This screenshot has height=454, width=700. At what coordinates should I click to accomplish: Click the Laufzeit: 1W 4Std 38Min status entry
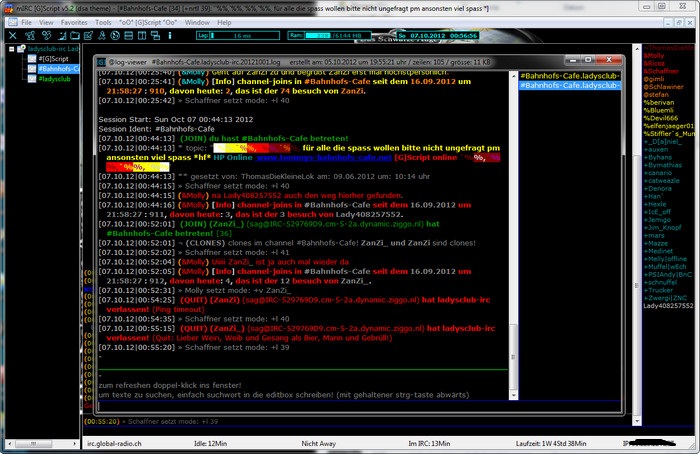(x=551, y=444)
